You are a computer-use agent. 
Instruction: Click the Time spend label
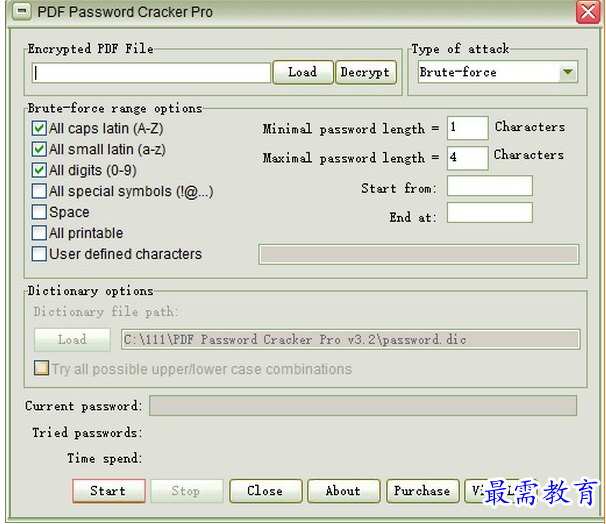click(105, 458)
